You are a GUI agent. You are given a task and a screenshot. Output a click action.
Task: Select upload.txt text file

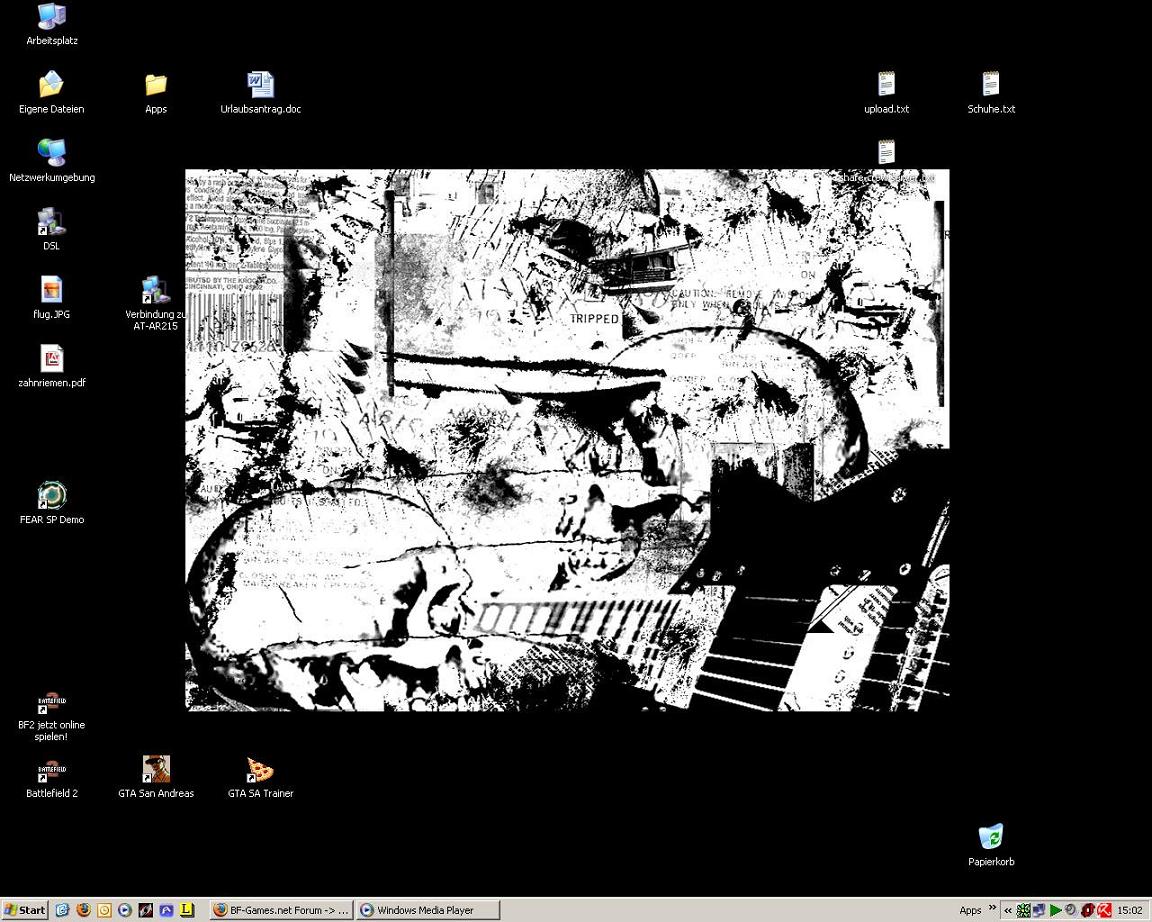point(887,93)
